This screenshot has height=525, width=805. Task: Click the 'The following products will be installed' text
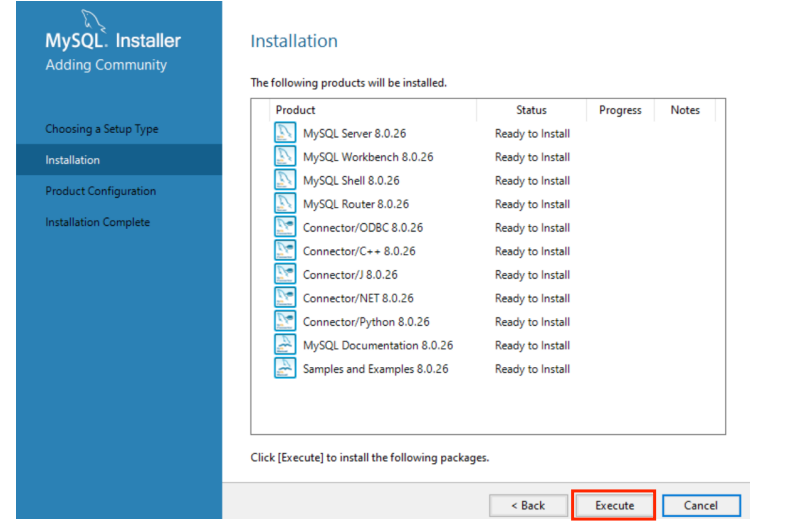[349, 83]
